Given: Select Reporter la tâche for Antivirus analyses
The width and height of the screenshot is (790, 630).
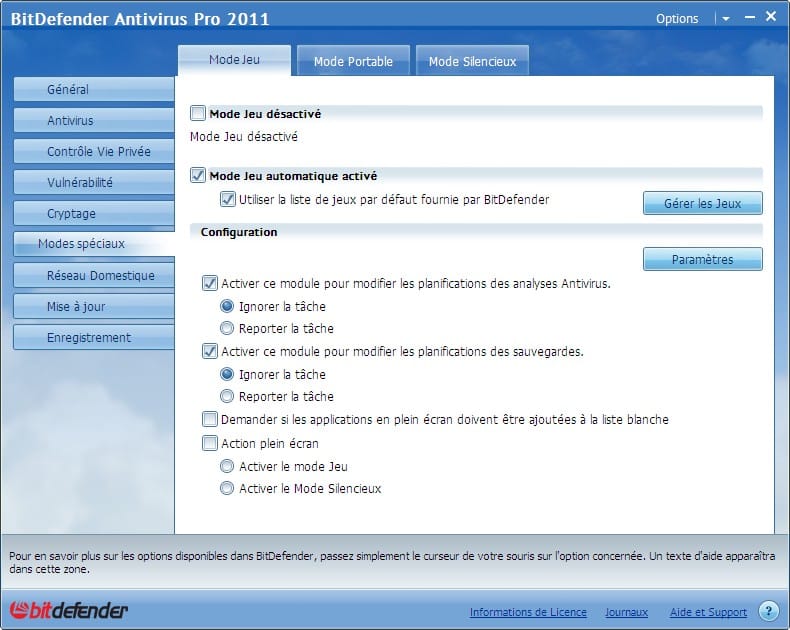Looking at the screenshot, I should pos(227,328).
